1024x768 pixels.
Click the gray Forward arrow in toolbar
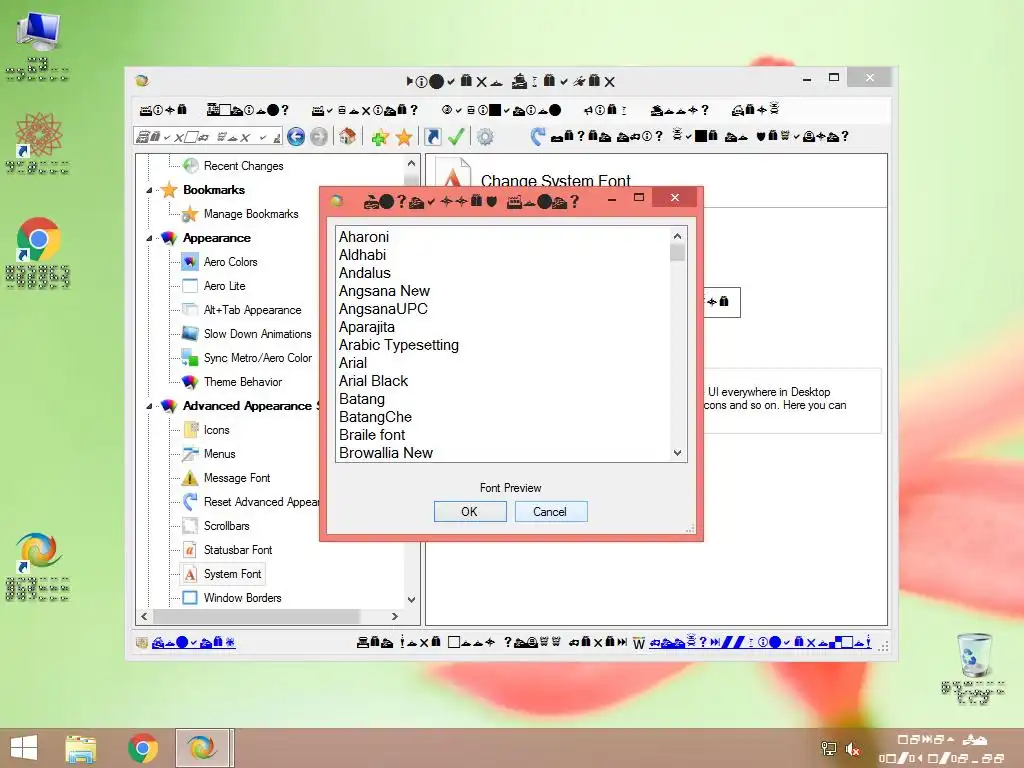[x=319, y=136]
